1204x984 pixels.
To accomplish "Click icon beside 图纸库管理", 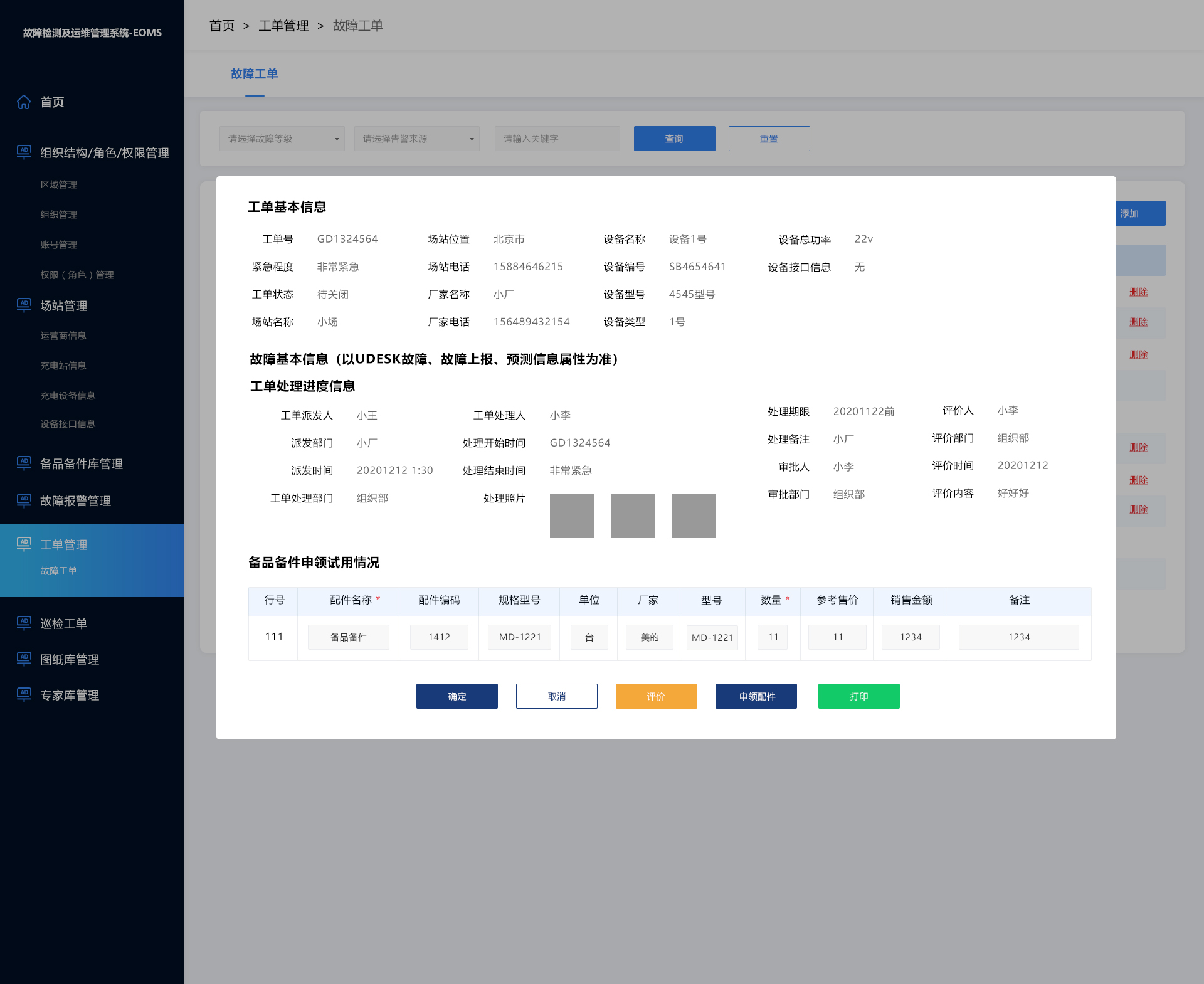I will point(24,659).
